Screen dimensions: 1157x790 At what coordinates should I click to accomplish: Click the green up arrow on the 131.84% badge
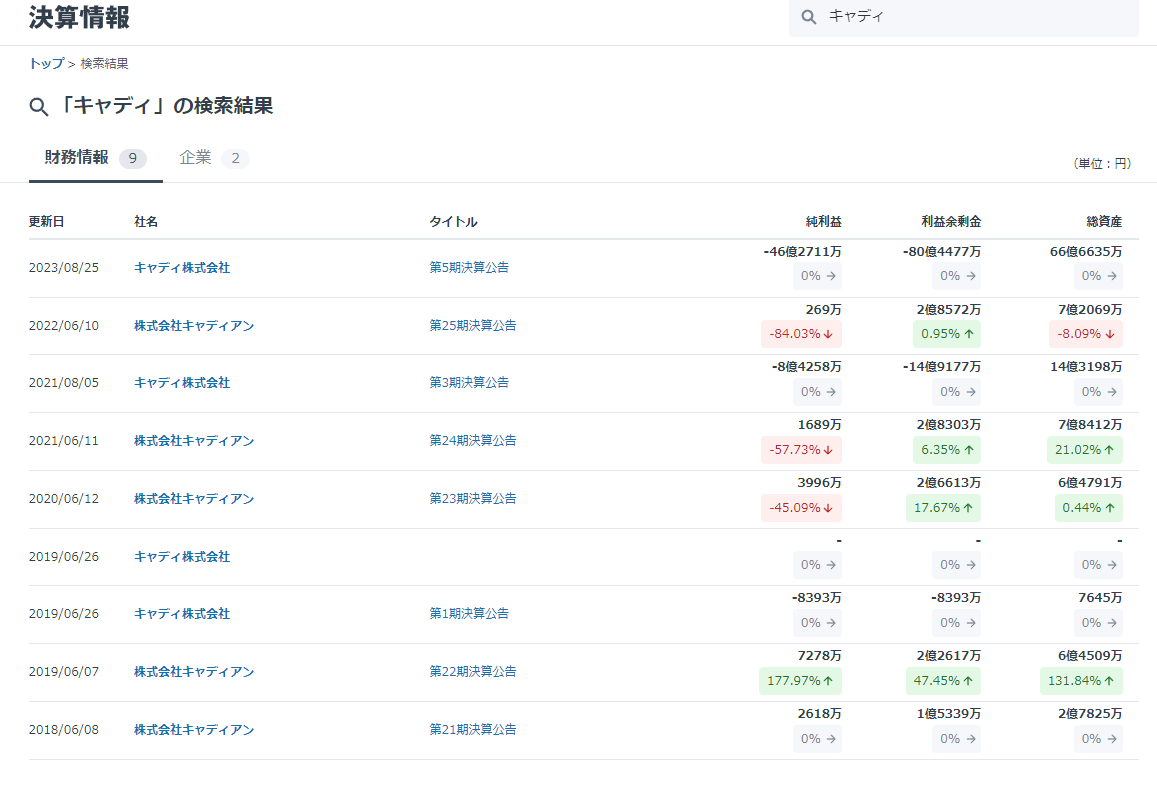(1110, 681)
